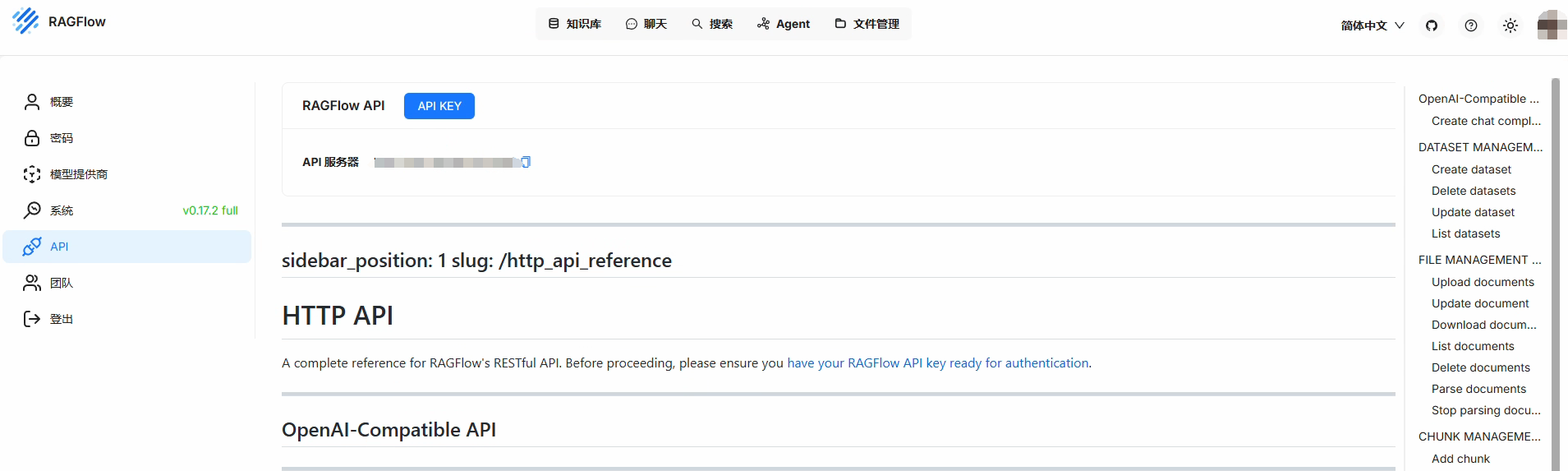
Task: Open the 搜索 search tab
Action: [x=712, y=24]
